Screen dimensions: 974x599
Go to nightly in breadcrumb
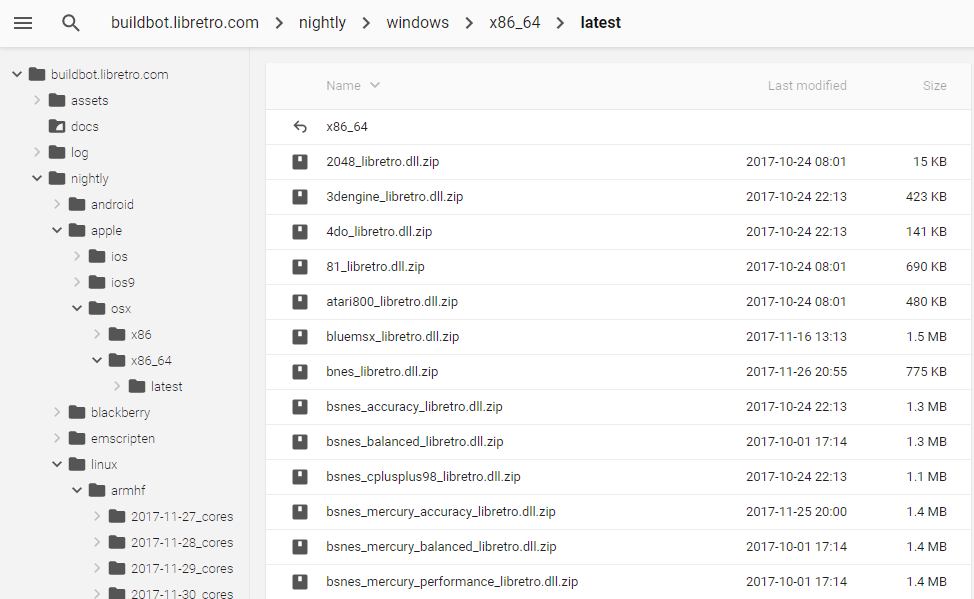[x=322, y=23]
